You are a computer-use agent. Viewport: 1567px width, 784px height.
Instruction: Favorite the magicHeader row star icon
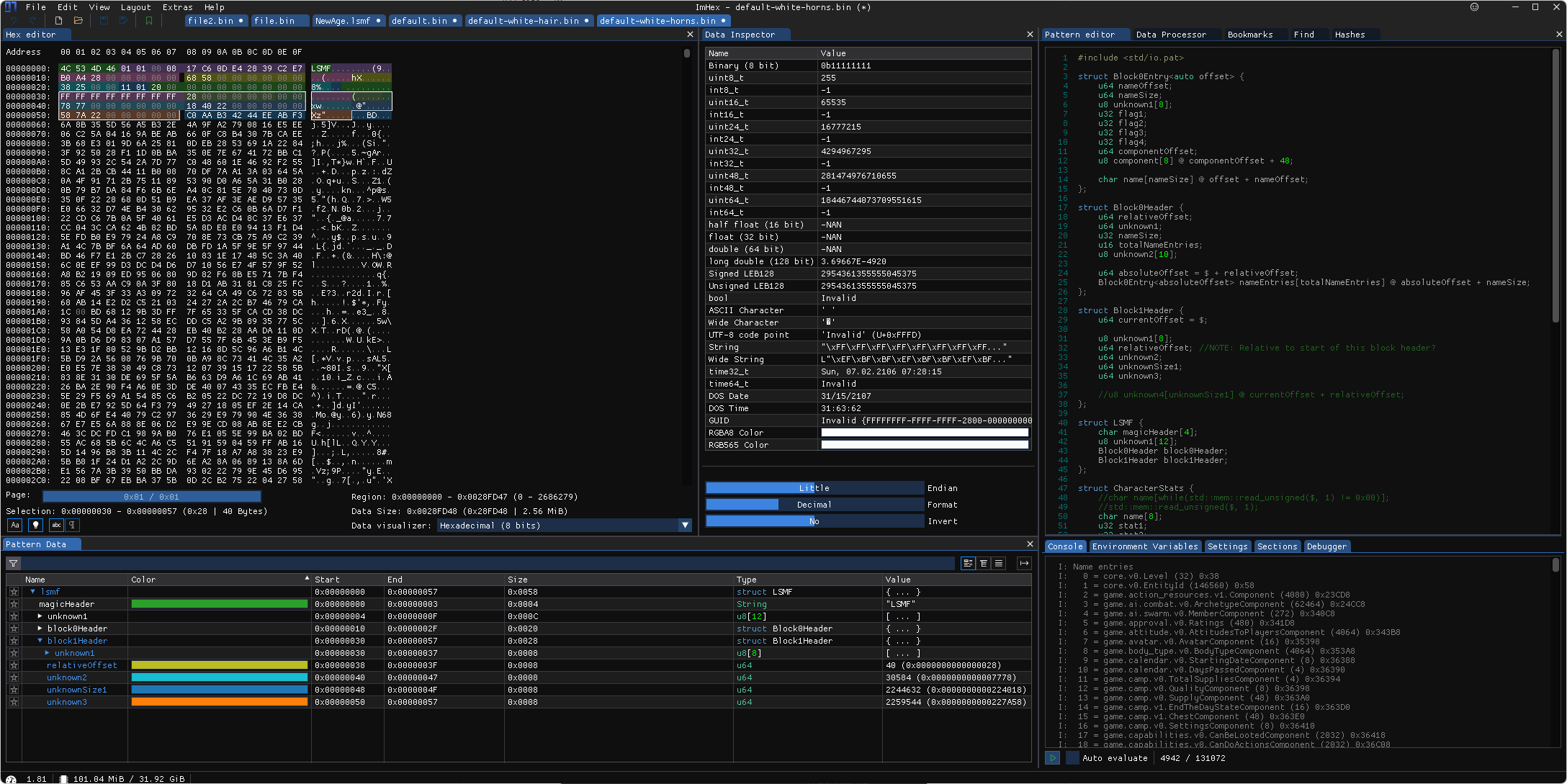14,605
